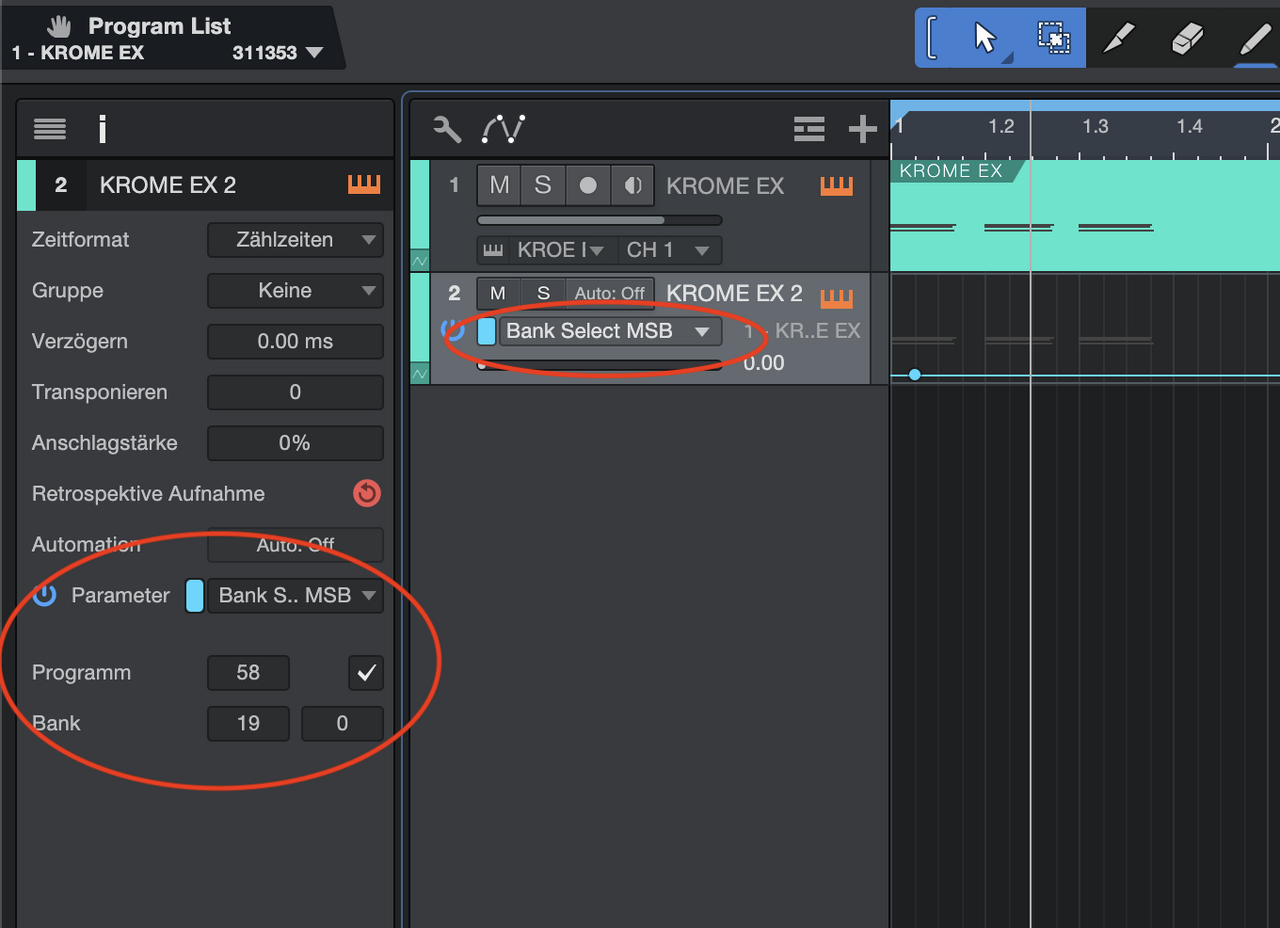Pick the Parameter color swatch in inspector
This screenshot has height=928, width=1280.
point(195,596)
